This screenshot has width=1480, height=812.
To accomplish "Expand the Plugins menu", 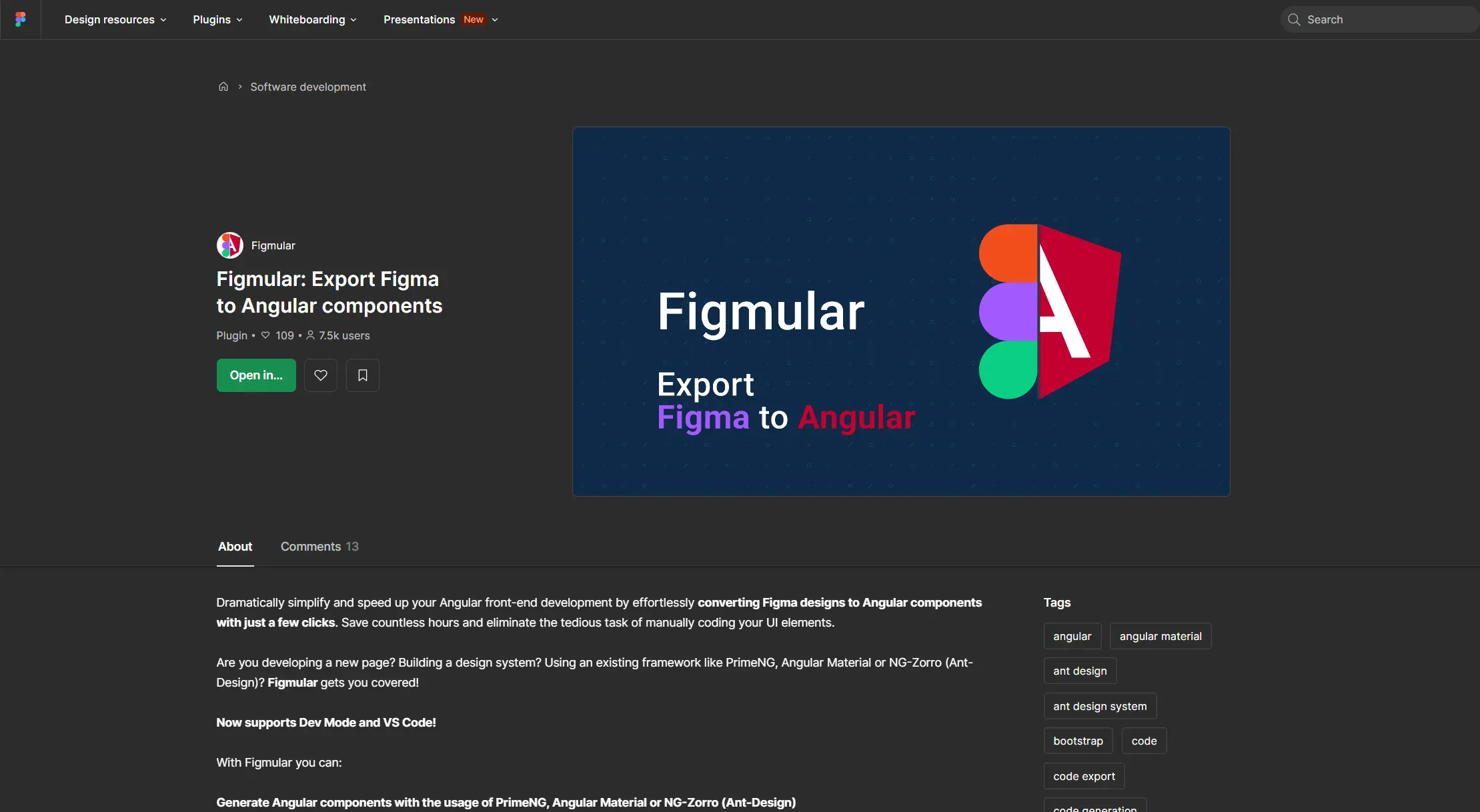I will point(217,19).
